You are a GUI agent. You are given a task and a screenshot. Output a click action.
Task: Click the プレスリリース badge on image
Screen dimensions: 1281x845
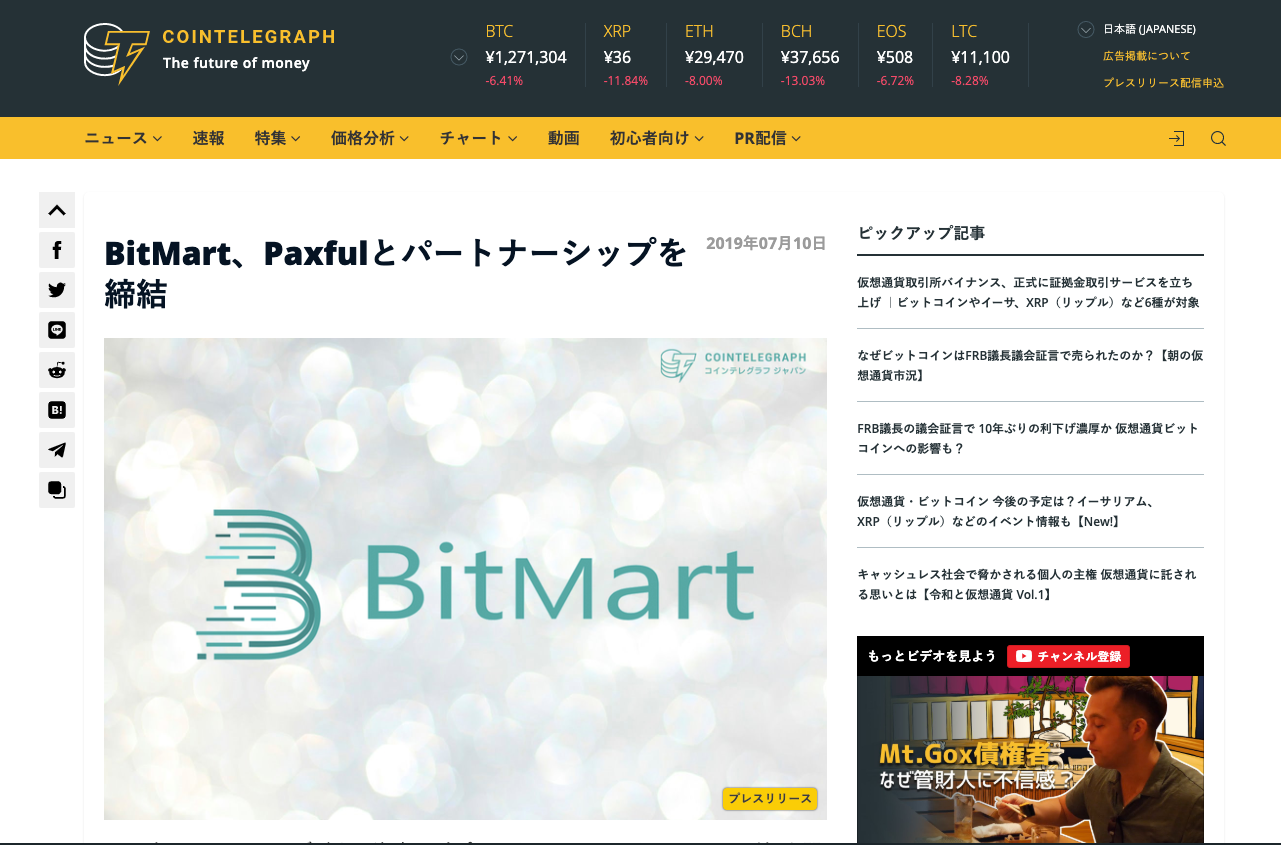coord(770,799)
